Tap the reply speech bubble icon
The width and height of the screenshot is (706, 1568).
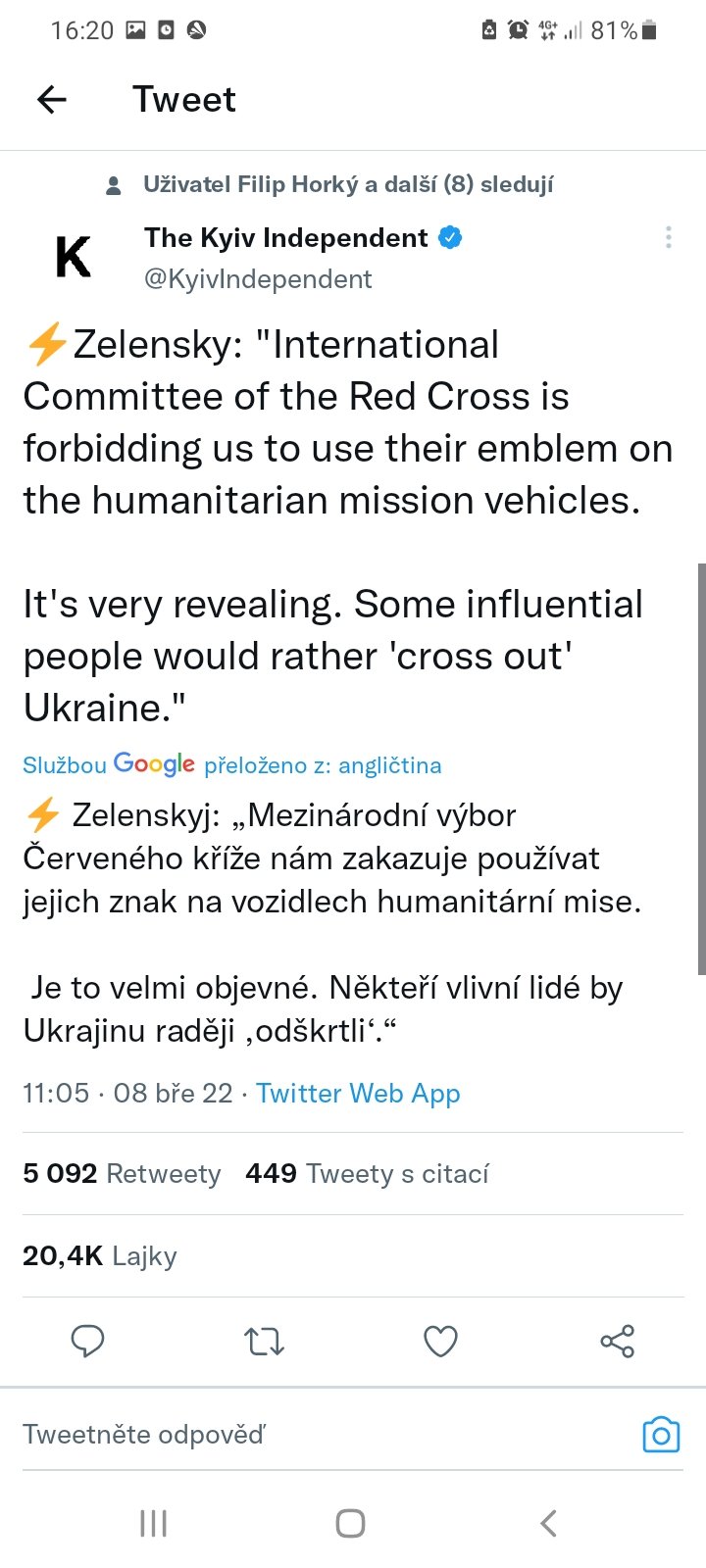click(88, 1341)
